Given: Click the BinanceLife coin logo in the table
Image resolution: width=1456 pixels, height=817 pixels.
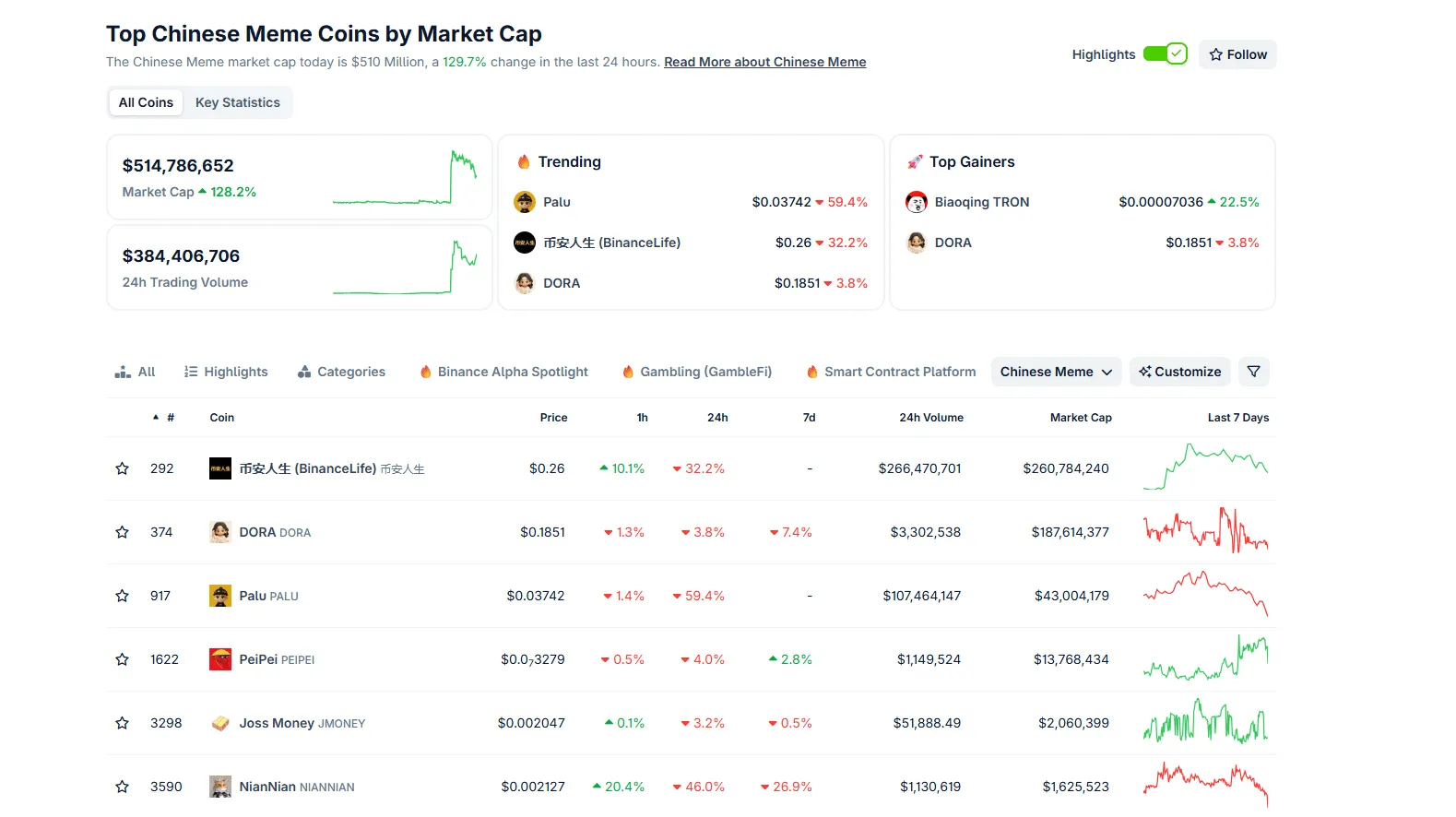Looking at the screenshot, I should click(x=219, y=468).
